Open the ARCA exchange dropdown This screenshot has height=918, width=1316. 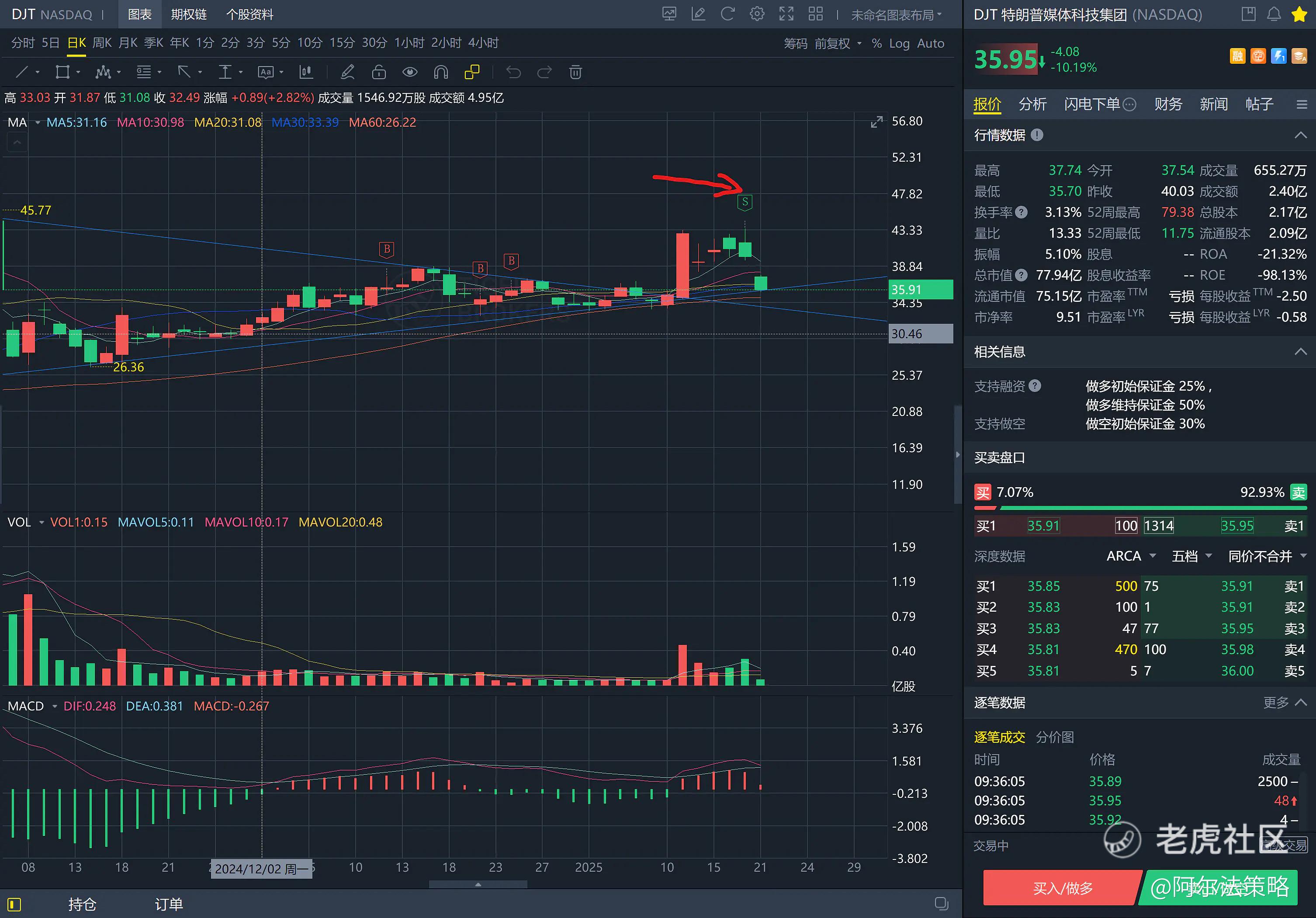pyautogui.click(x=1131, y=556)
